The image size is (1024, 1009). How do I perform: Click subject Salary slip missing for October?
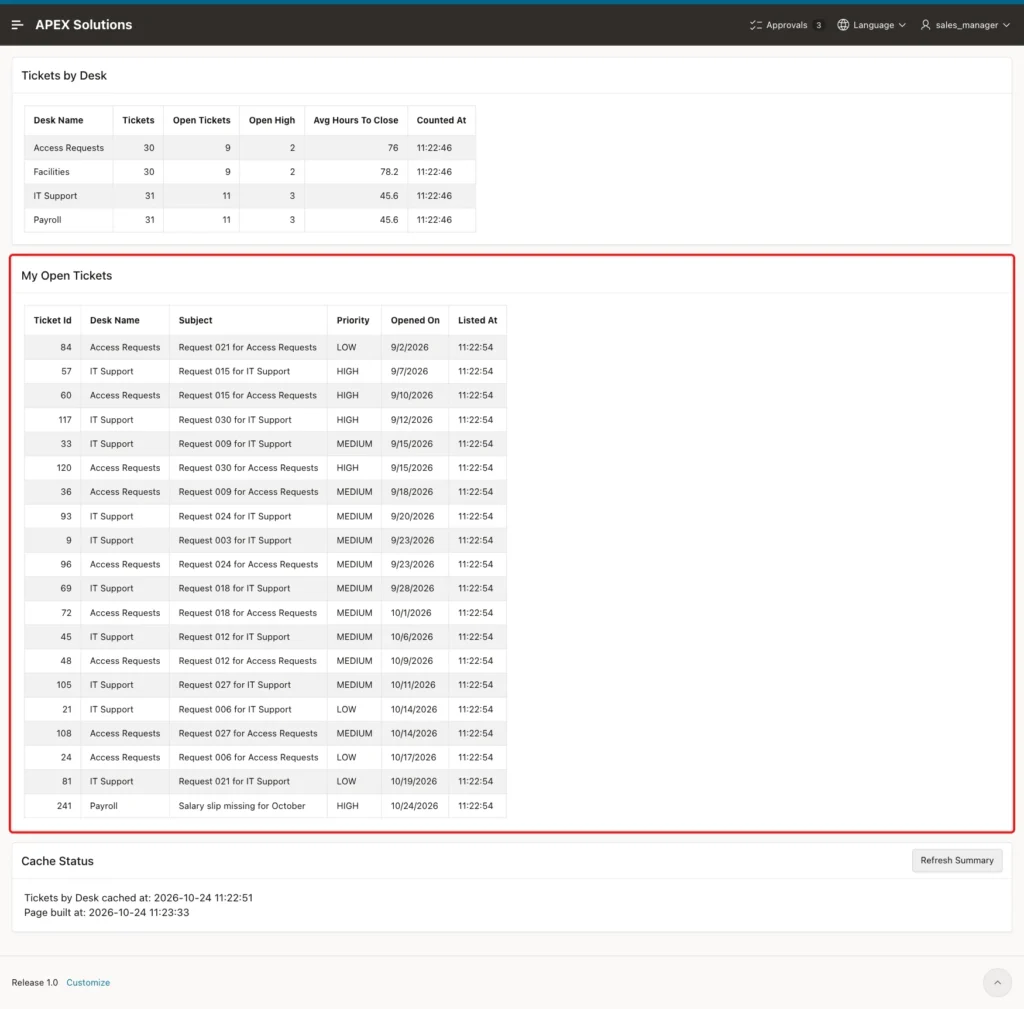click(242, 806)
